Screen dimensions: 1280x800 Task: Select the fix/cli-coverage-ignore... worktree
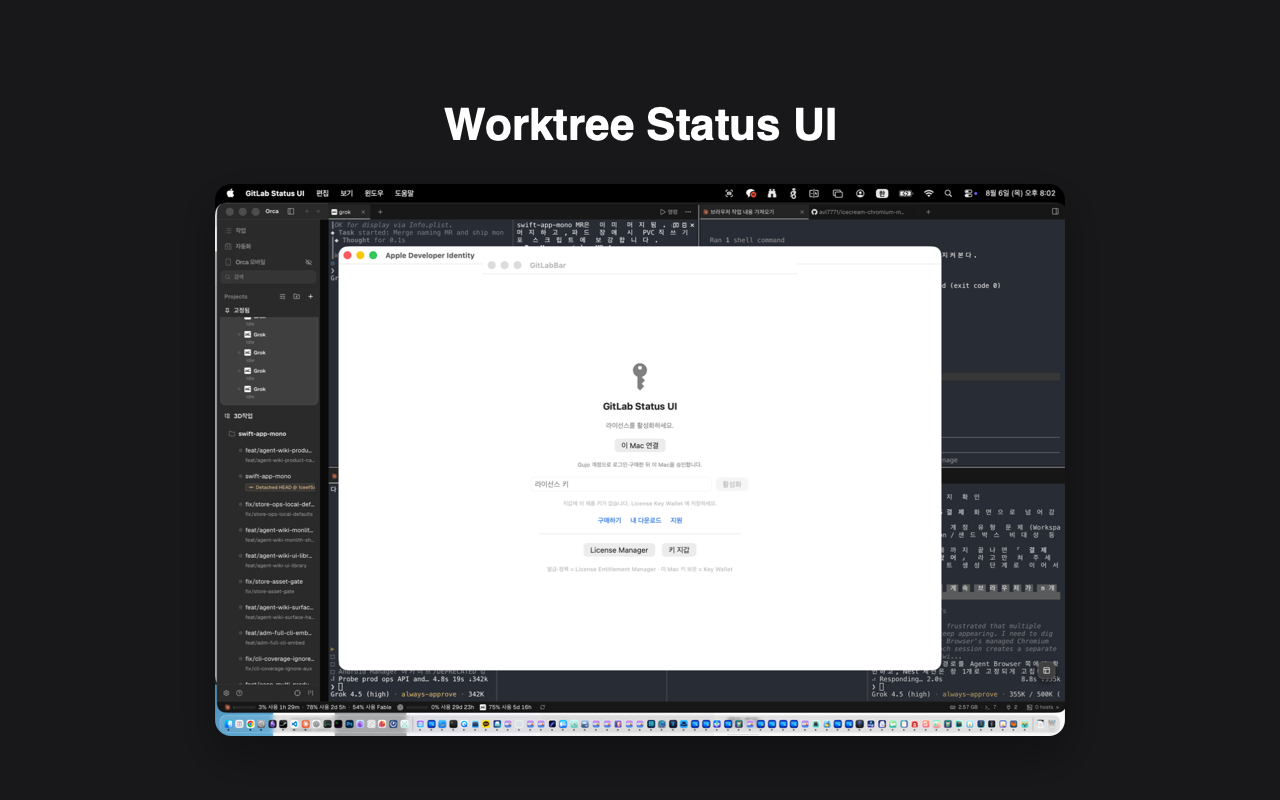(x=275, y=664)
